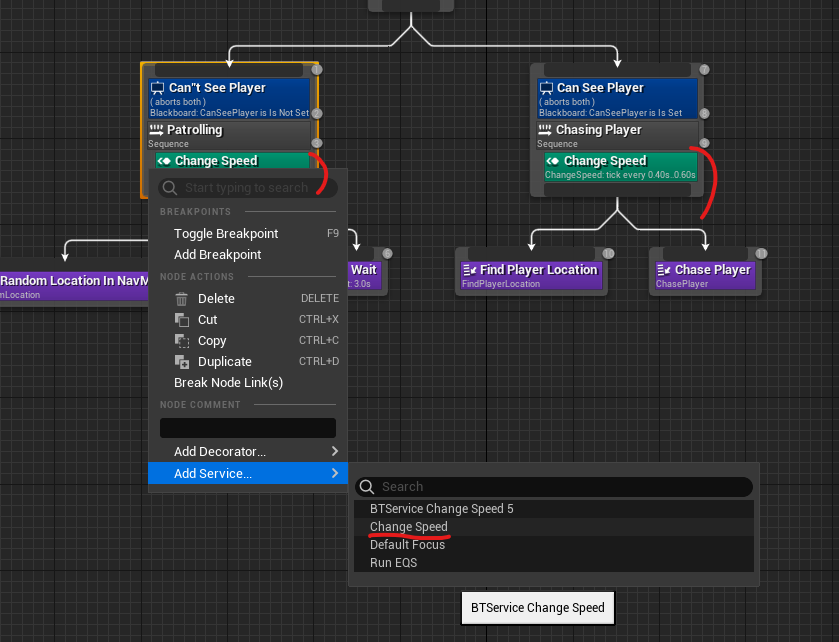The height and width of the screenshot is (642, 839).
Task: Choose Copy in the context menu
Action: (x=248, y=341)
